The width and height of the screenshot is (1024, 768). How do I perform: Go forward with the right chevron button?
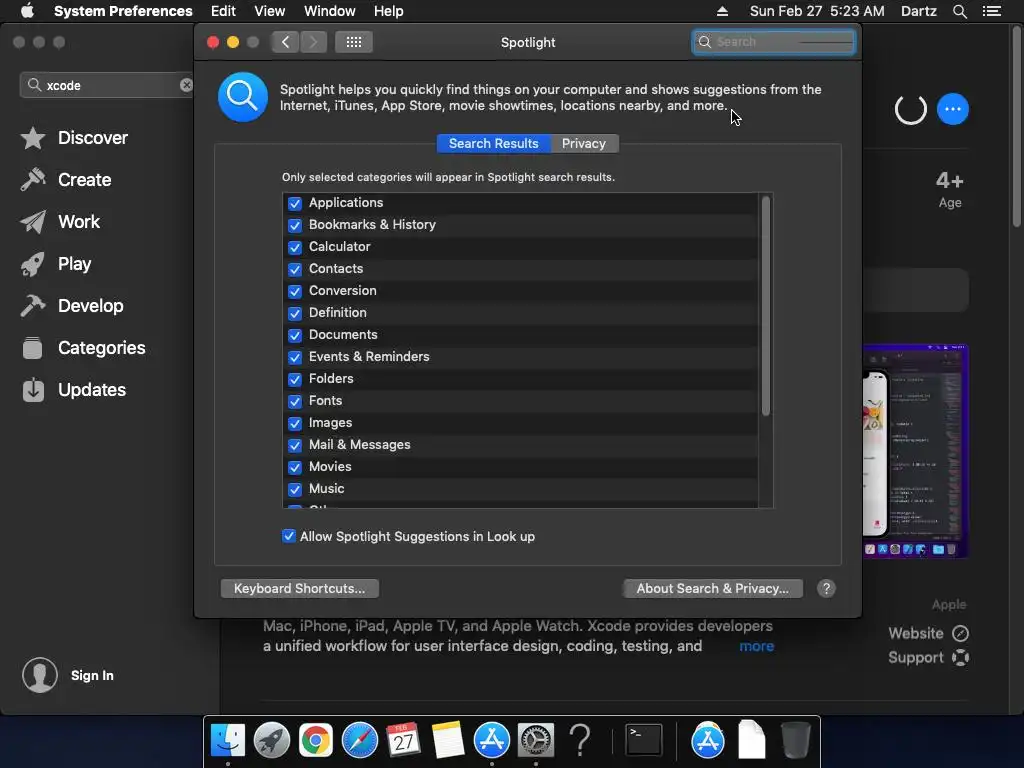313,42
